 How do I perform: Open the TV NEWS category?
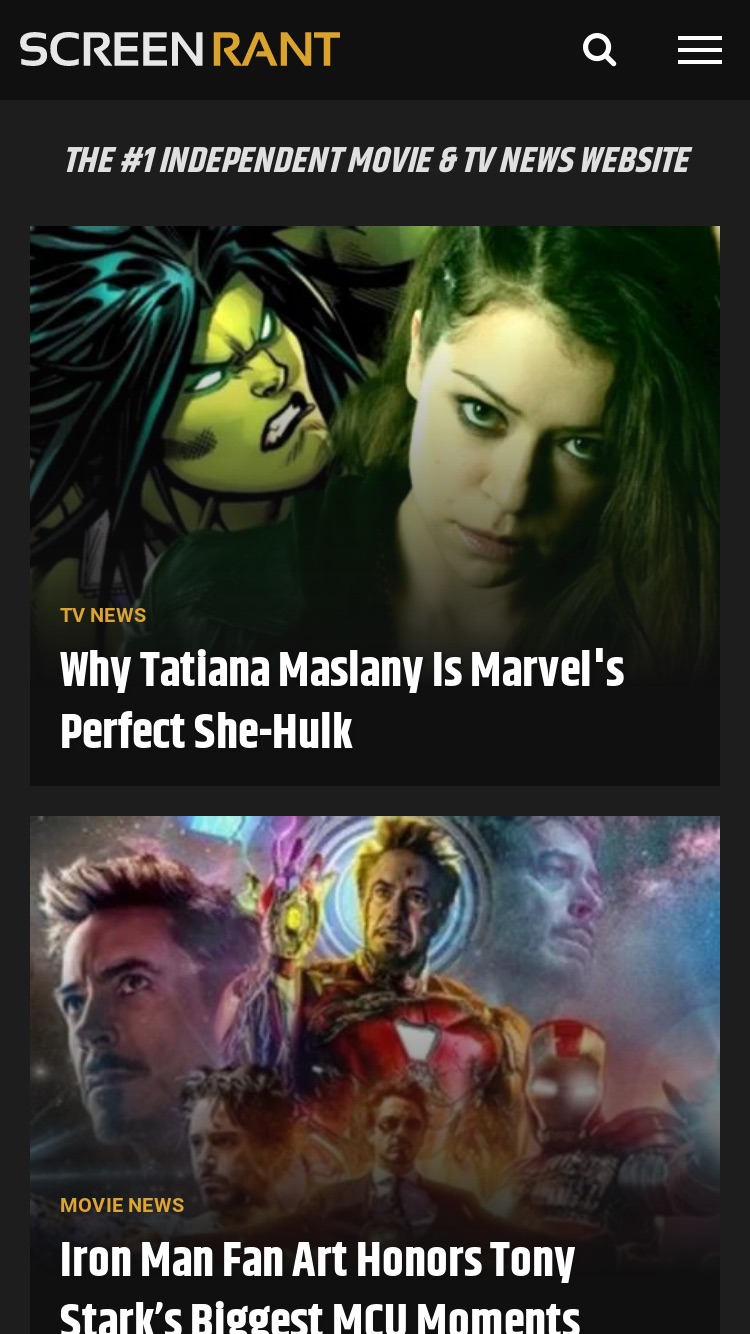pos(103,615)
